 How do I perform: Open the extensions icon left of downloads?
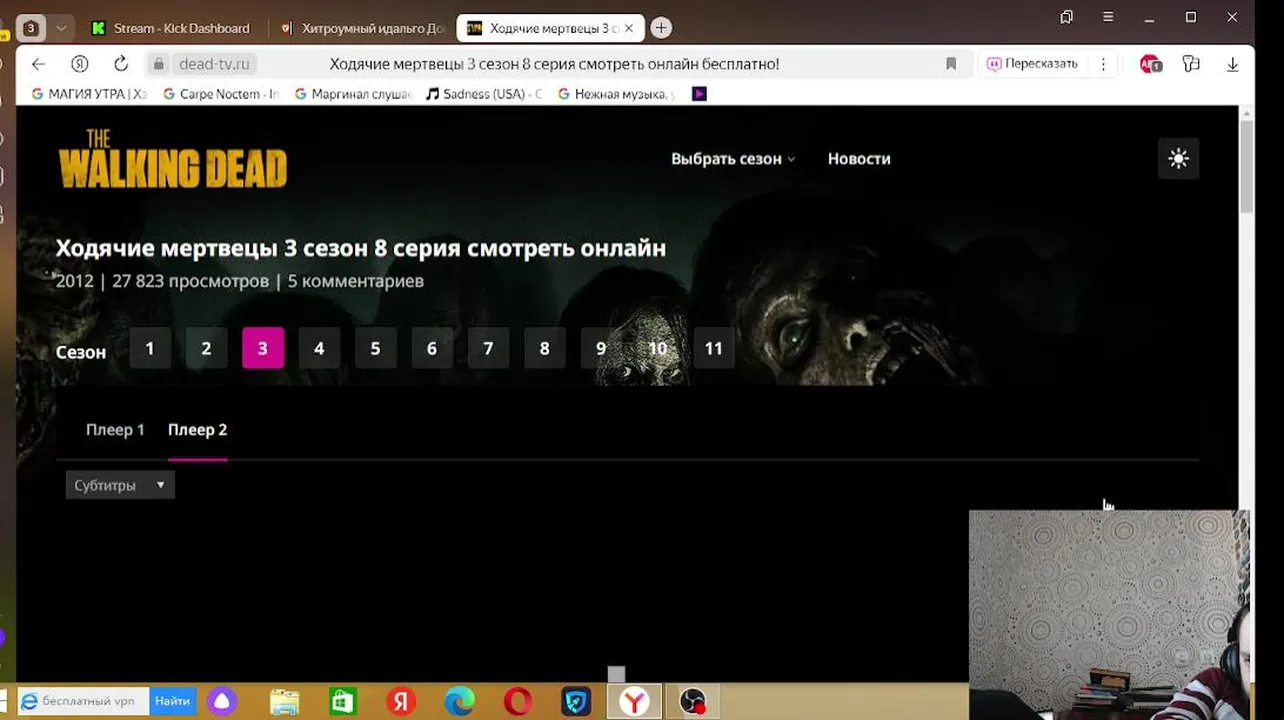click(x=1191, y=64)
